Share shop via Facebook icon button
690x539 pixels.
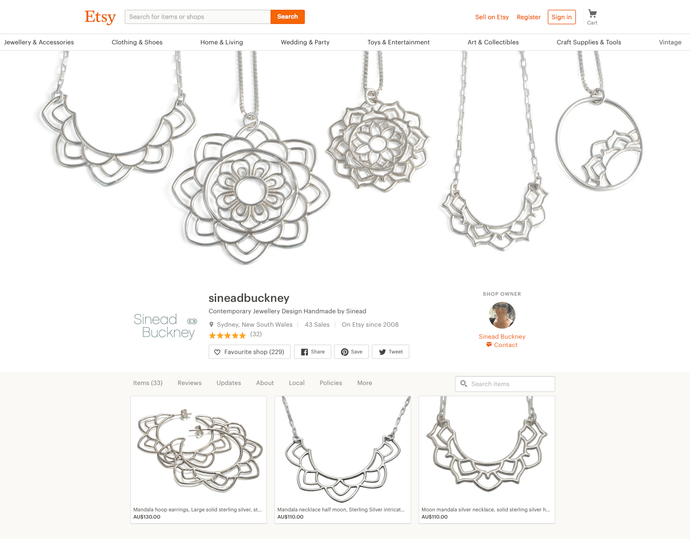312,352
